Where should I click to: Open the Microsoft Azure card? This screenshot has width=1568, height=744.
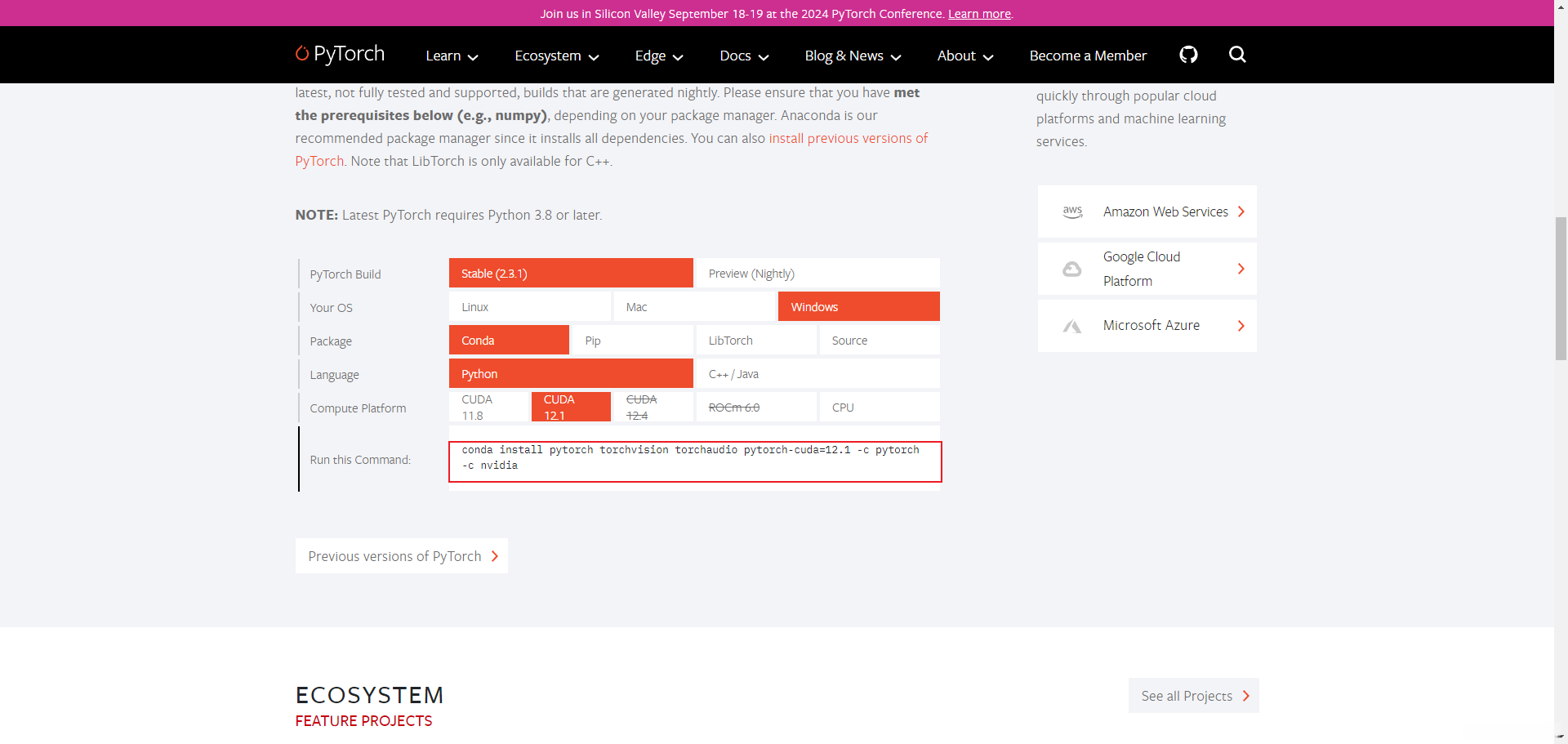(x=1147, y=326)
